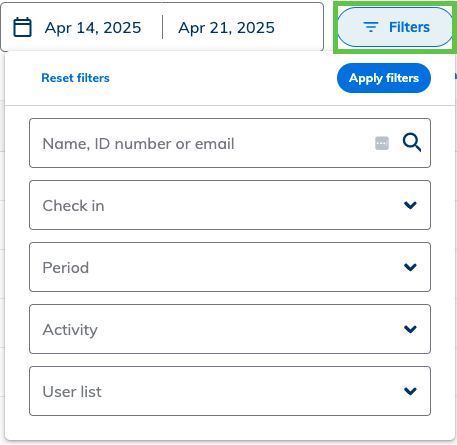457x445 pixels.
Task: Click the chevron arrow in Activity field
Action: [x=410, y=329]
